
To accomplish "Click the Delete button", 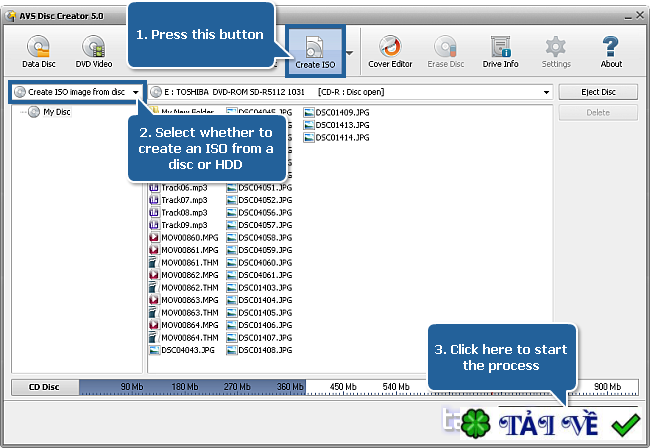I will (598, 113).
